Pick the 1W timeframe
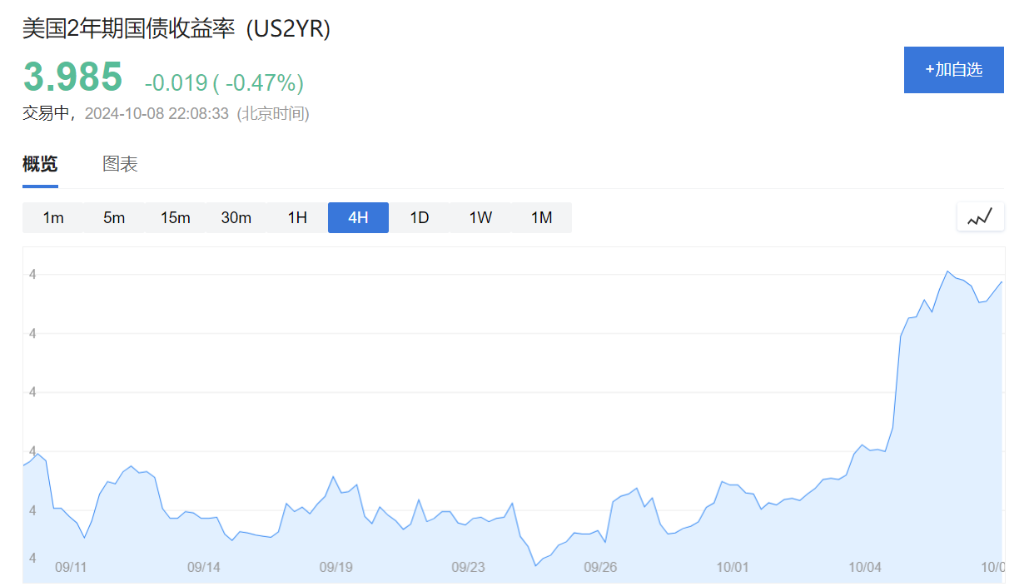 (x=480, y=218)
